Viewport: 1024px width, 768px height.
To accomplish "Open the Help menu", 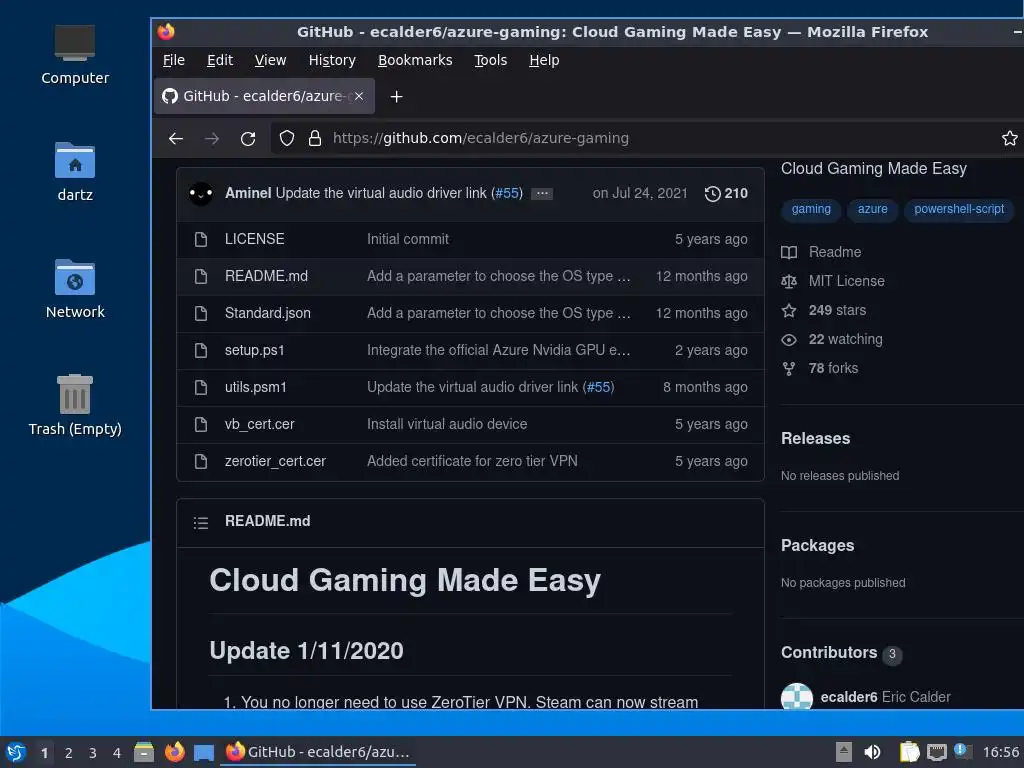I will pyautogui.click(x=544, y=60).
